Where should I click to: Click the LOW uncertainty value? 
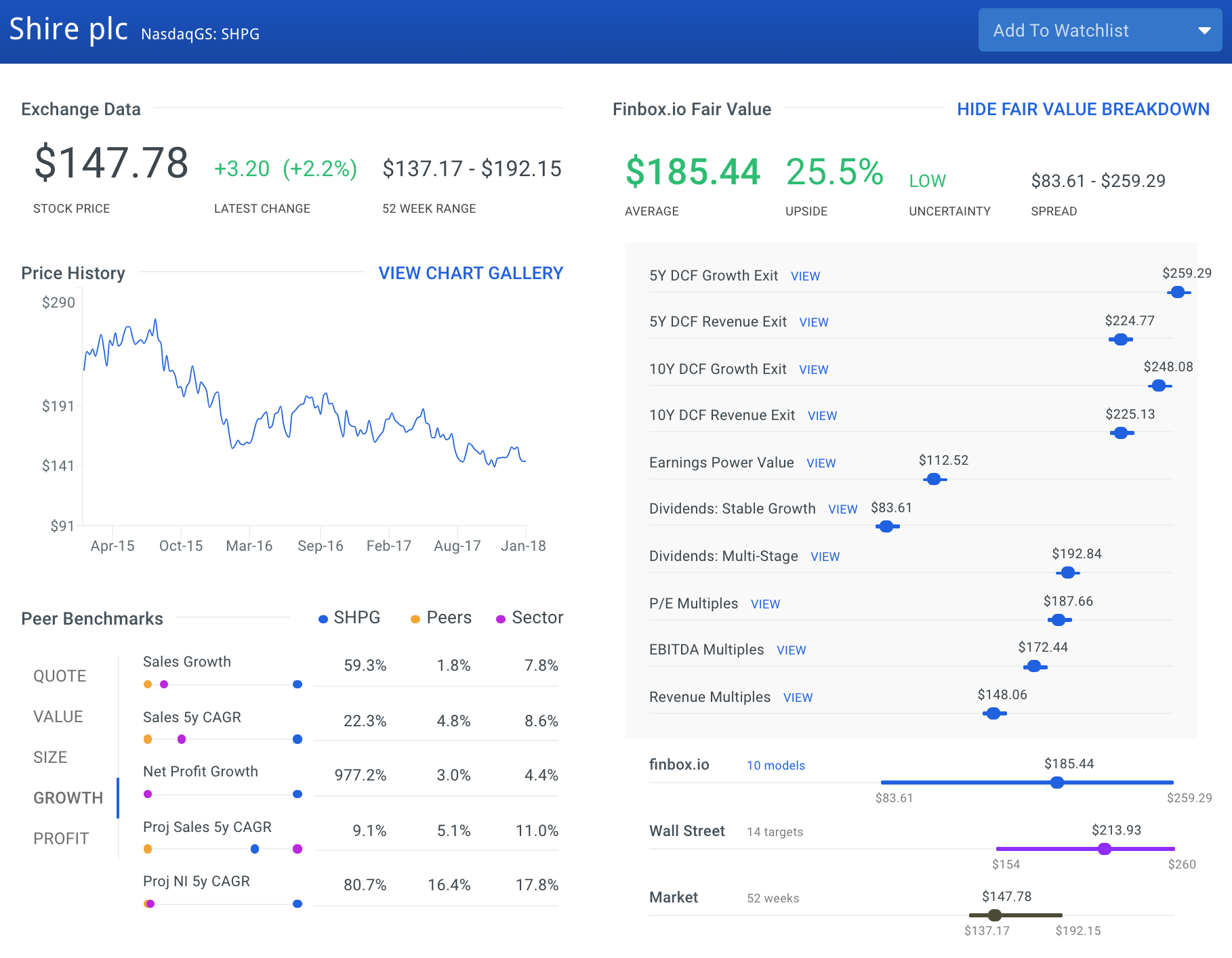tap(927, 181)
